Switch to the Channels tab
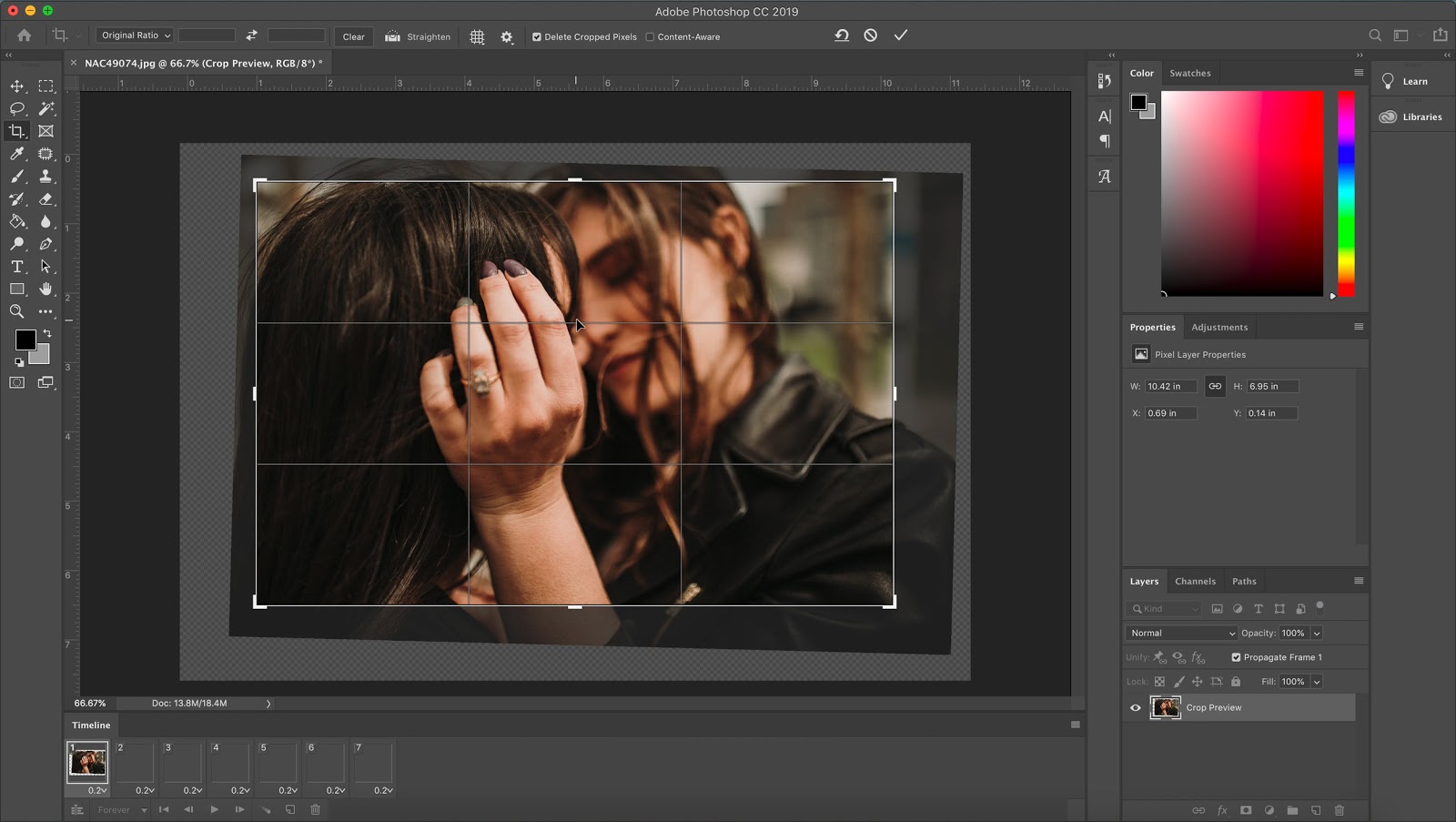This screenshot has width=1456, height=822. coord(1195,581)
